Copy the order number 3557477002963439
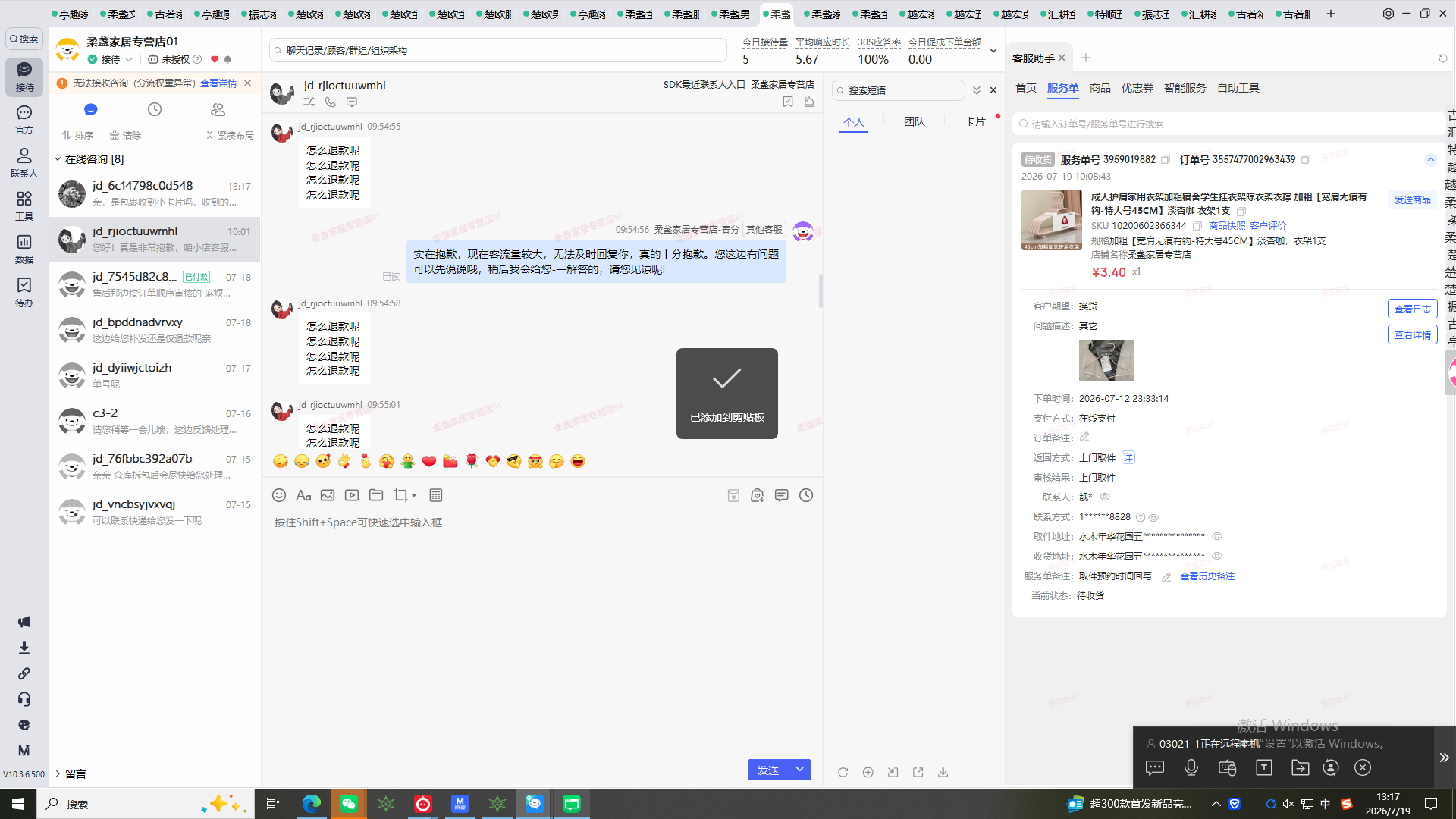 pos(1306,159)
